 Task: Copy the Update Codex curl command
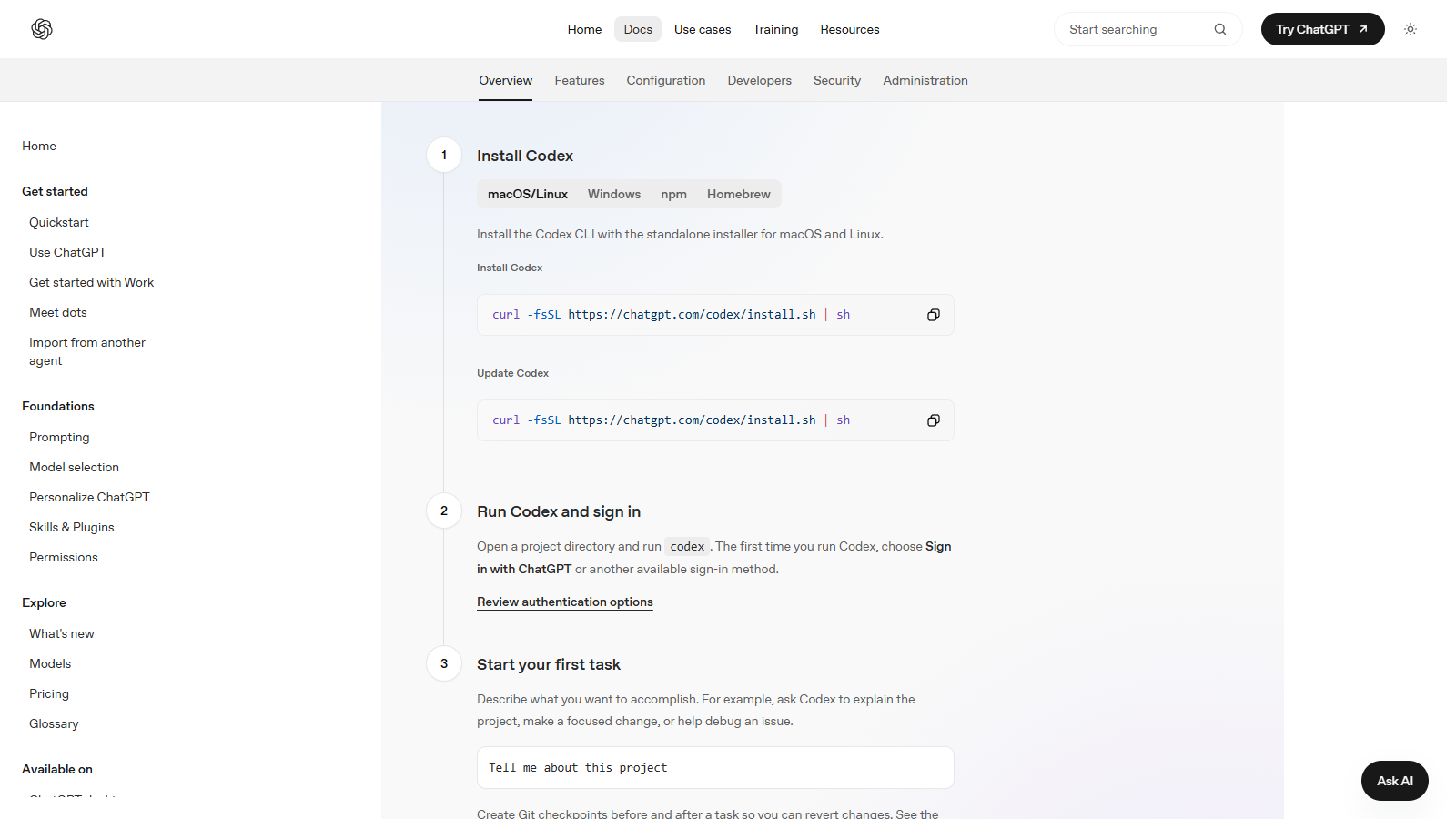click(934, 420)
